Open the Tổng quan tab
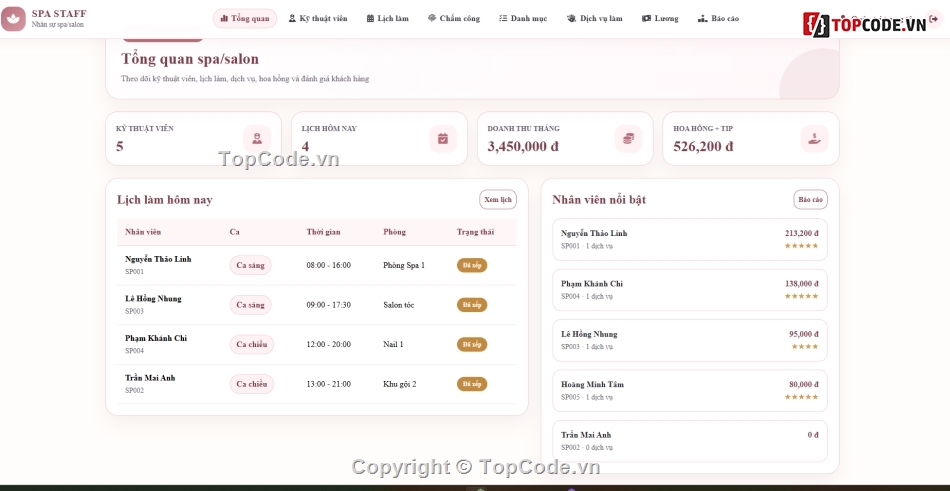950x491 pixels. tap(245, 19)
